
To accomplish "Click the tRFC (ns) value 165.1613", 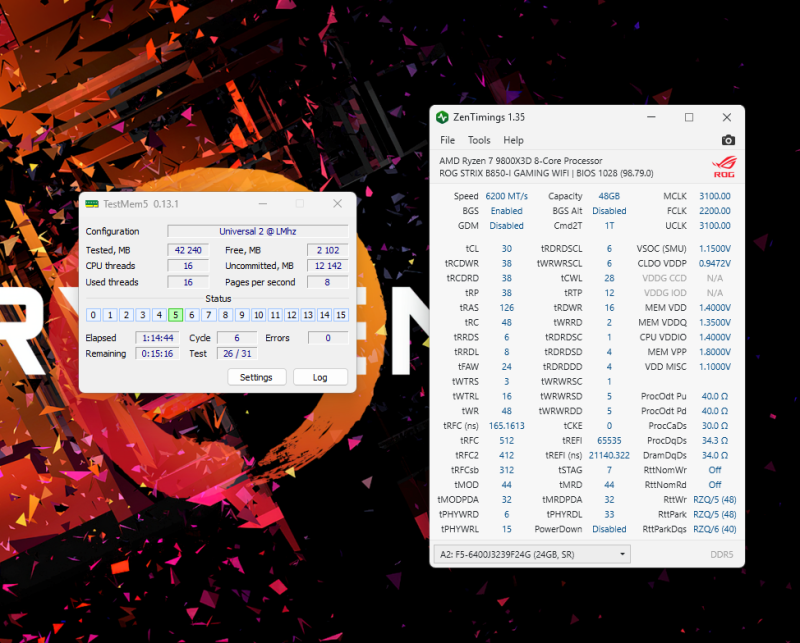I will [507, 426].
